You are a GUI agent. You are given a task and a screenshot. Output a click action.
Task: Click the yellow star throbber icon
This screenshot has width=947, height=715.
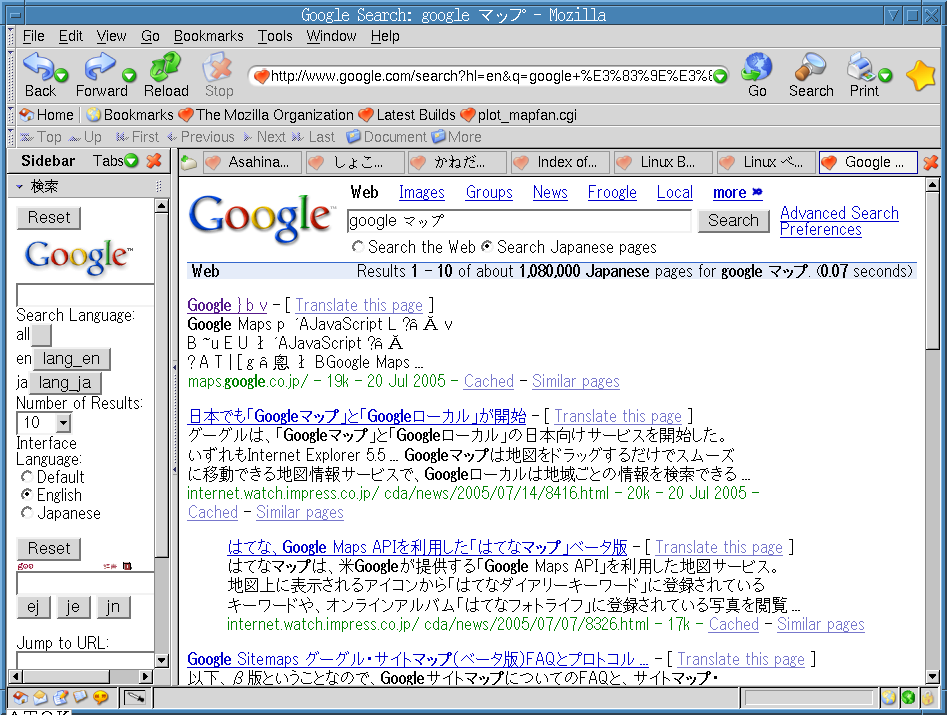(921, 76)
